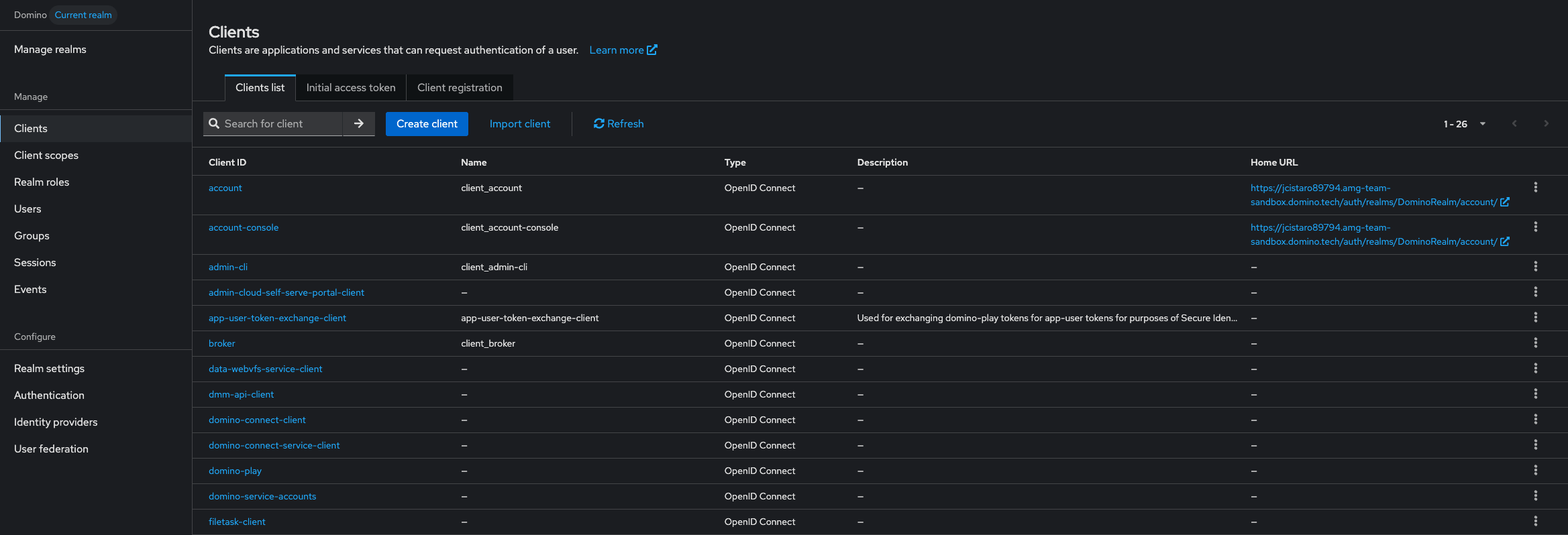Open the domino-service-accounts client link
Image resolution: width=1568 pixels, height=535 pixels.
click(x=262, y=496)
